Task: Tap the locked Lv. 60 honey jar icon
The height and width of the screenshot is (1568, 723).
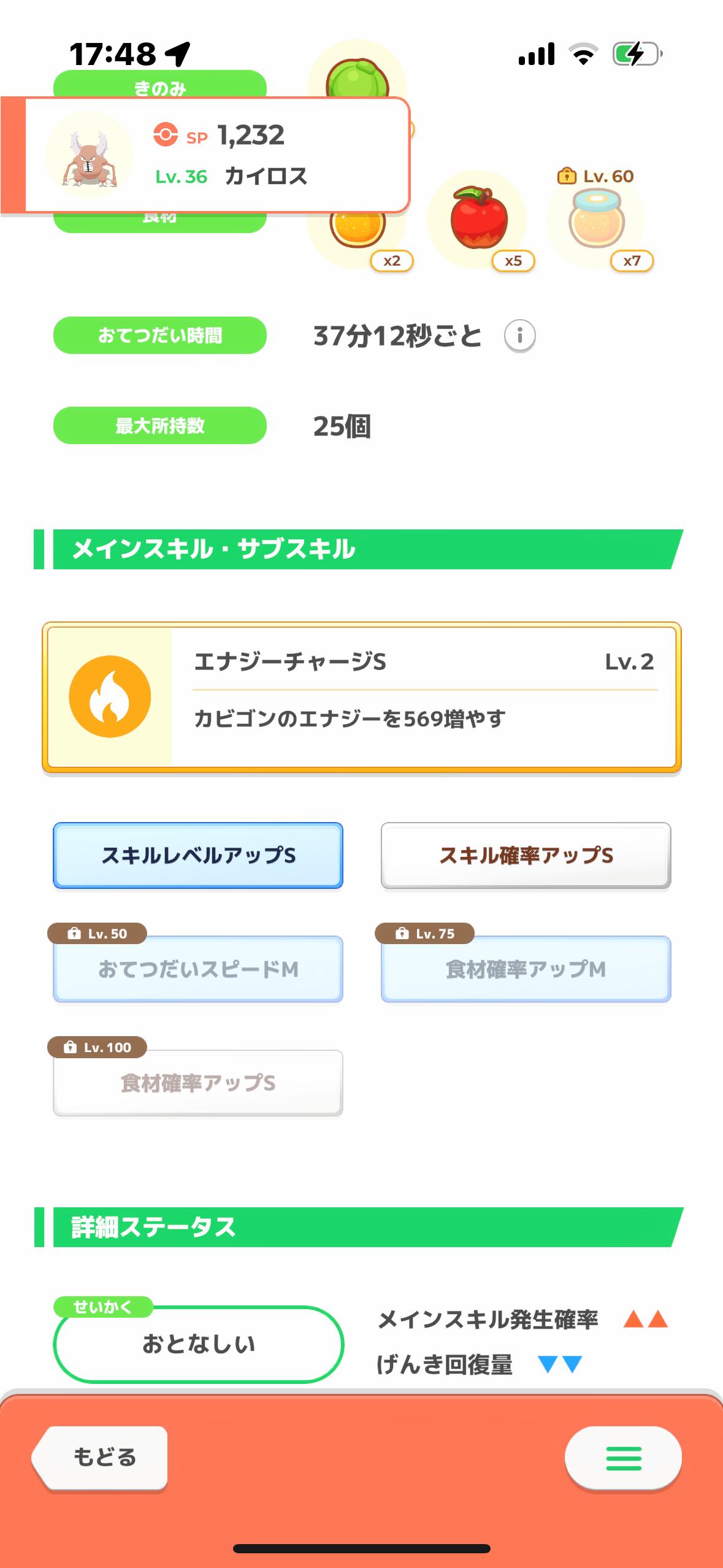Action: [597, 220]
